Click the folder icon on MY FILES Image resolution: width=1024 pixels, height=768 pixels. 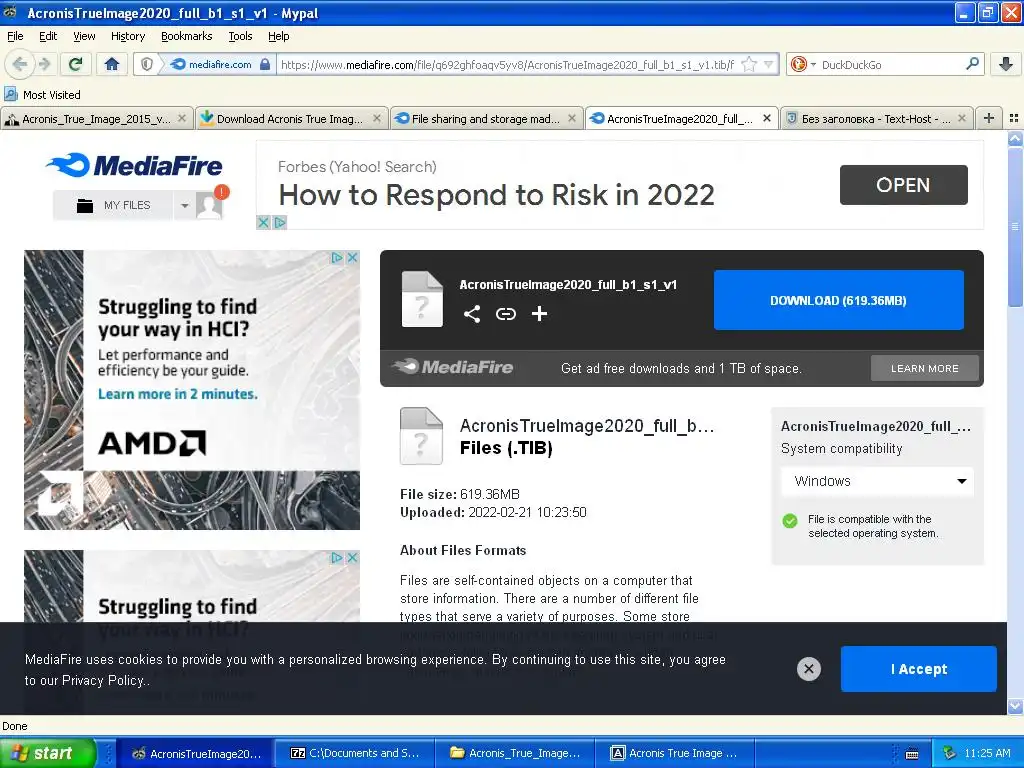click(85, 206)
